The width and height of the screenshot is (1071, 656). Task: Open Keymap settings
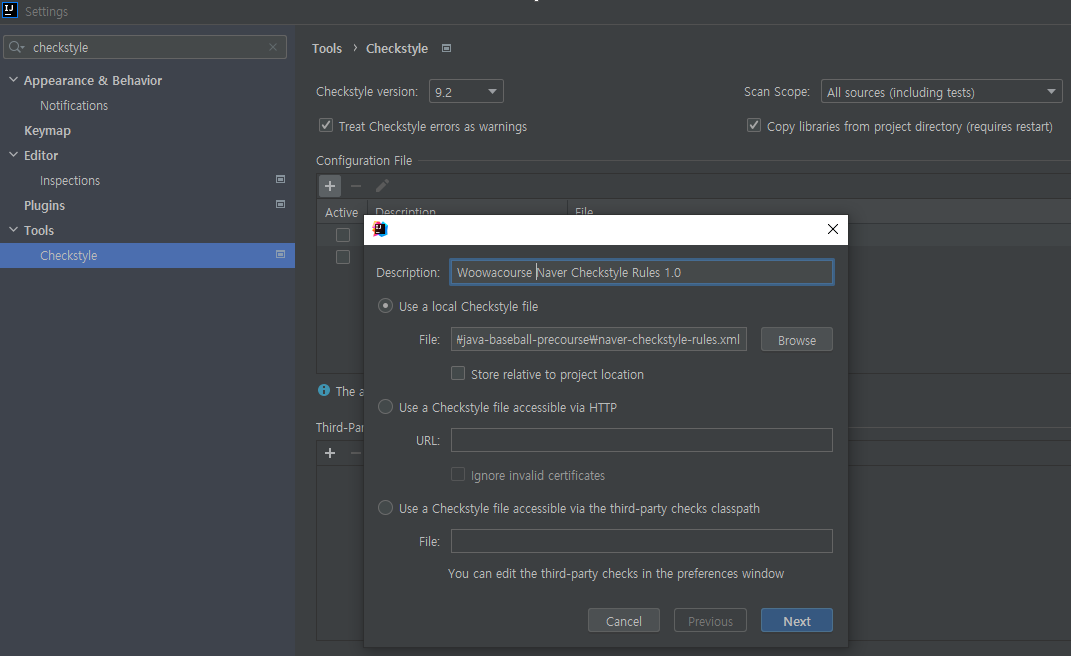point(47,131)
